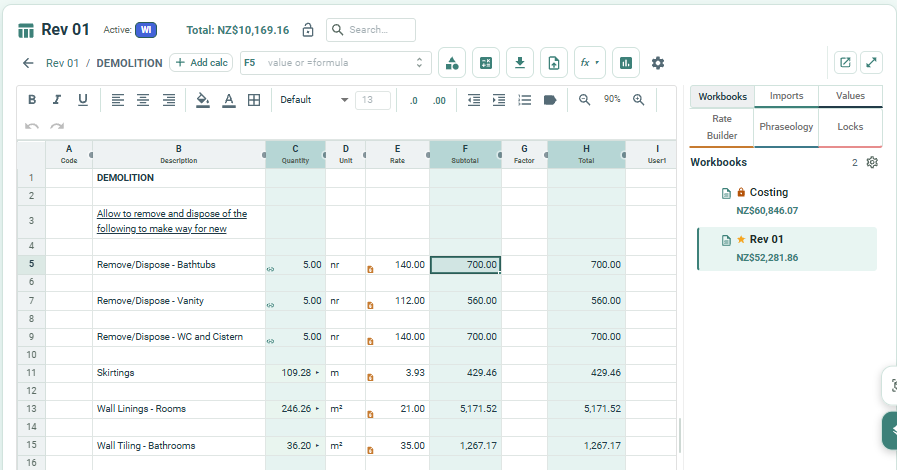Increase decimal places button
The image size is (897, 470).
(x=439, y=101)
